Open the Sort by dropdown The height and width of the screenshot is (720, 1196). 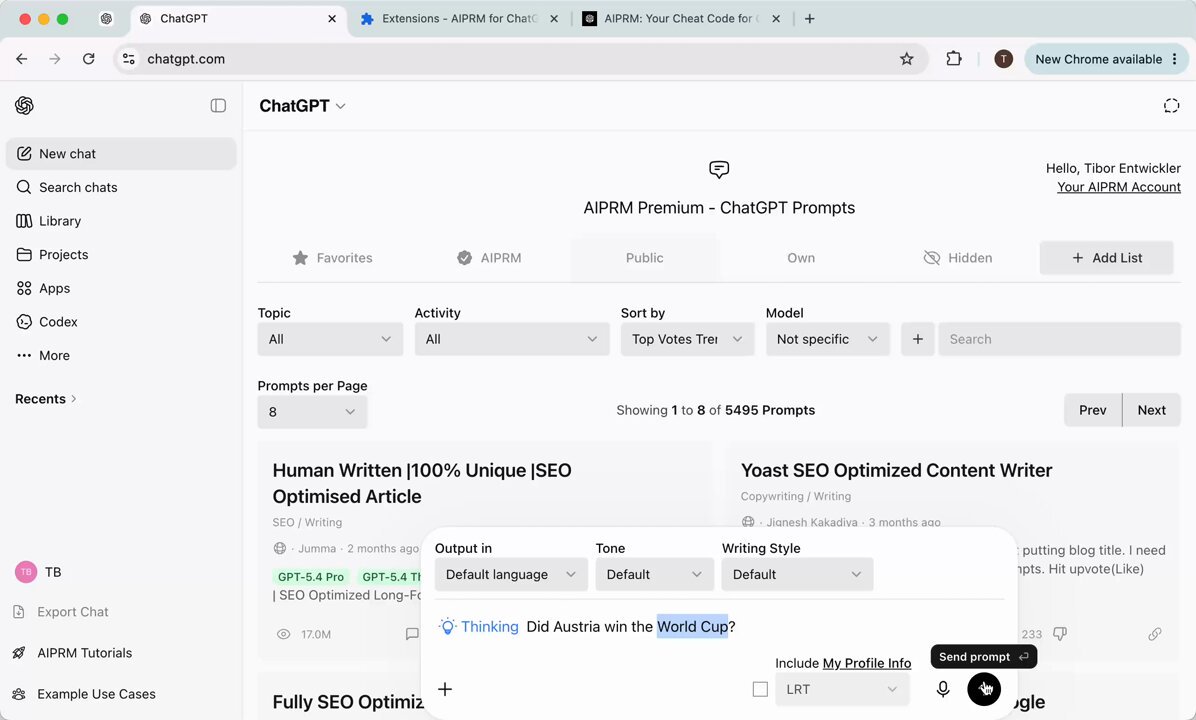click(687, 339)
